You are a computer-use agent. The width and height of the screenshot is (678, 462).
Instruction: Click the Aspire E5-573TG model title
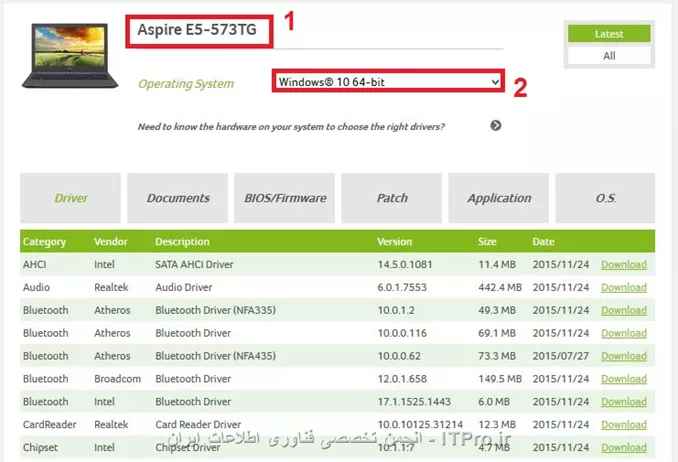[197, 30]
